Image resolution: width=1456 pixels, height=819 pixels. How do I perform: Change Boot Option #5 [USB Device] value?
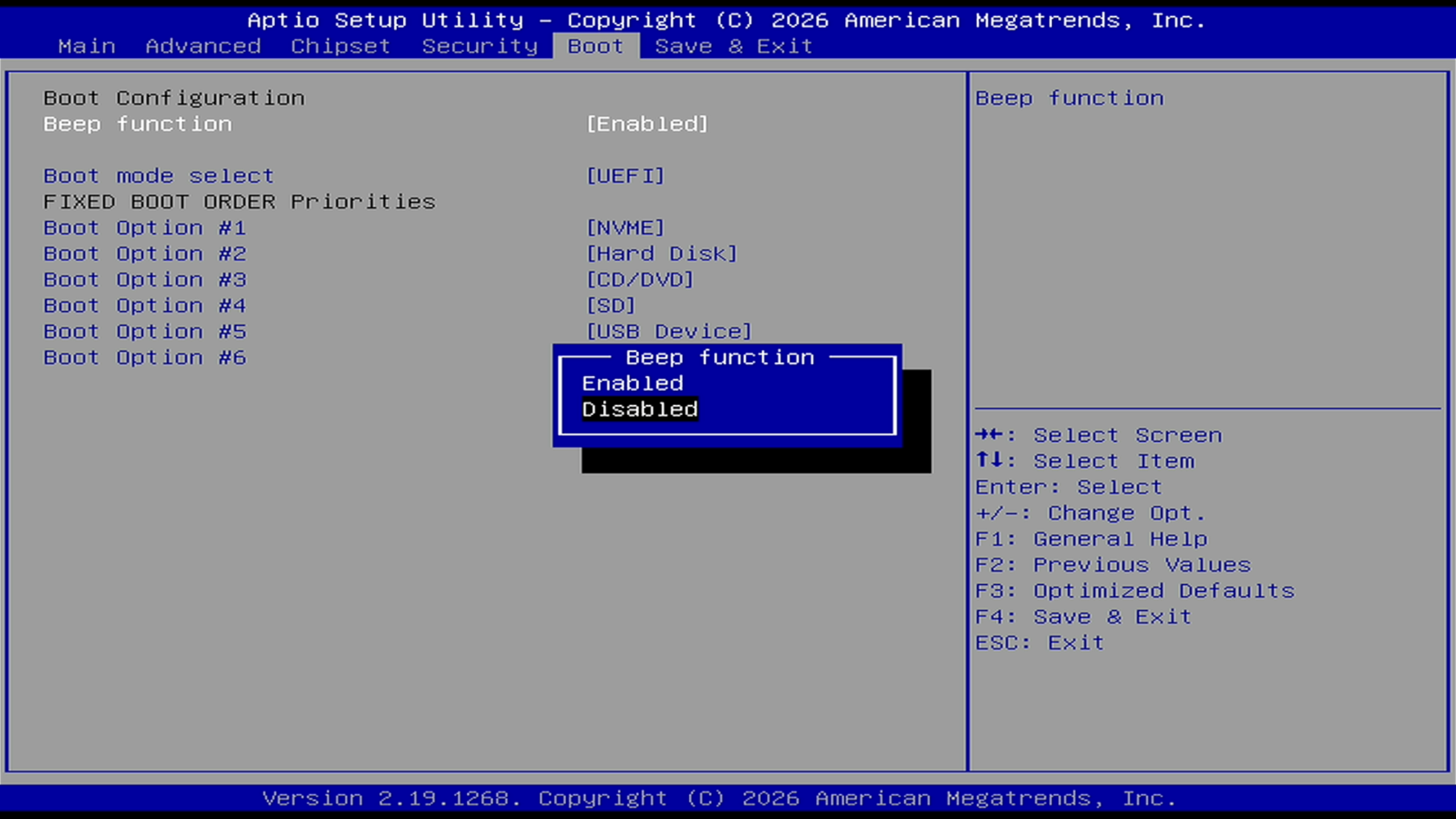tap(669, 332)
